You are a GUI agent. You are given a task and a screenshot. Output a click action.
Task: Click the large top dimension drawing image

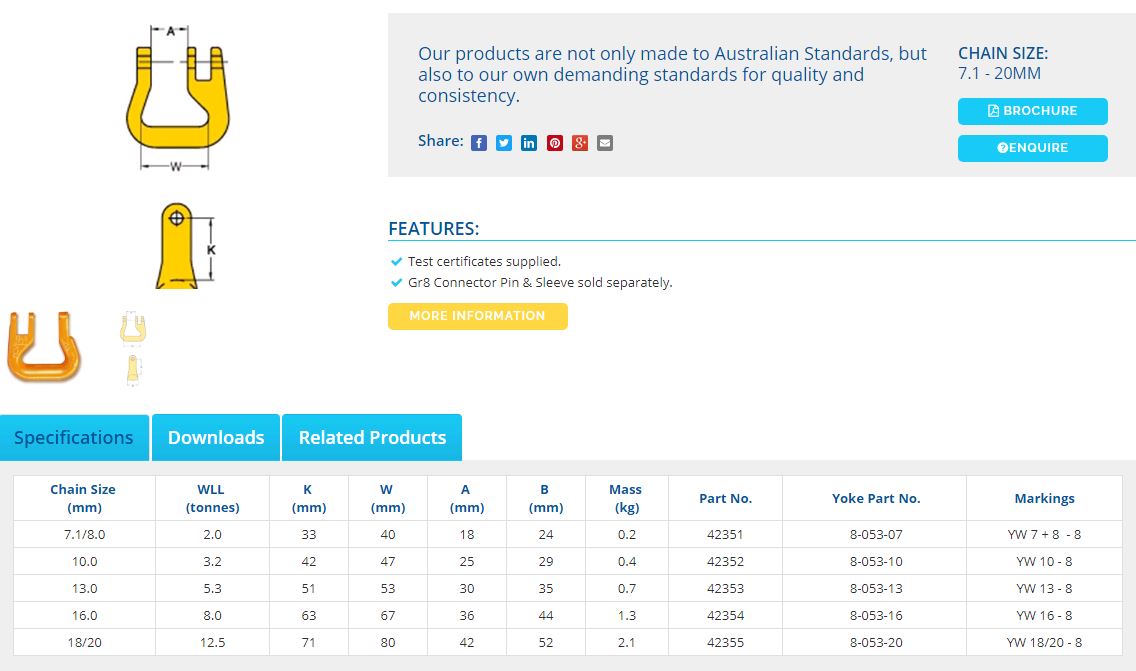pos(178,96)
